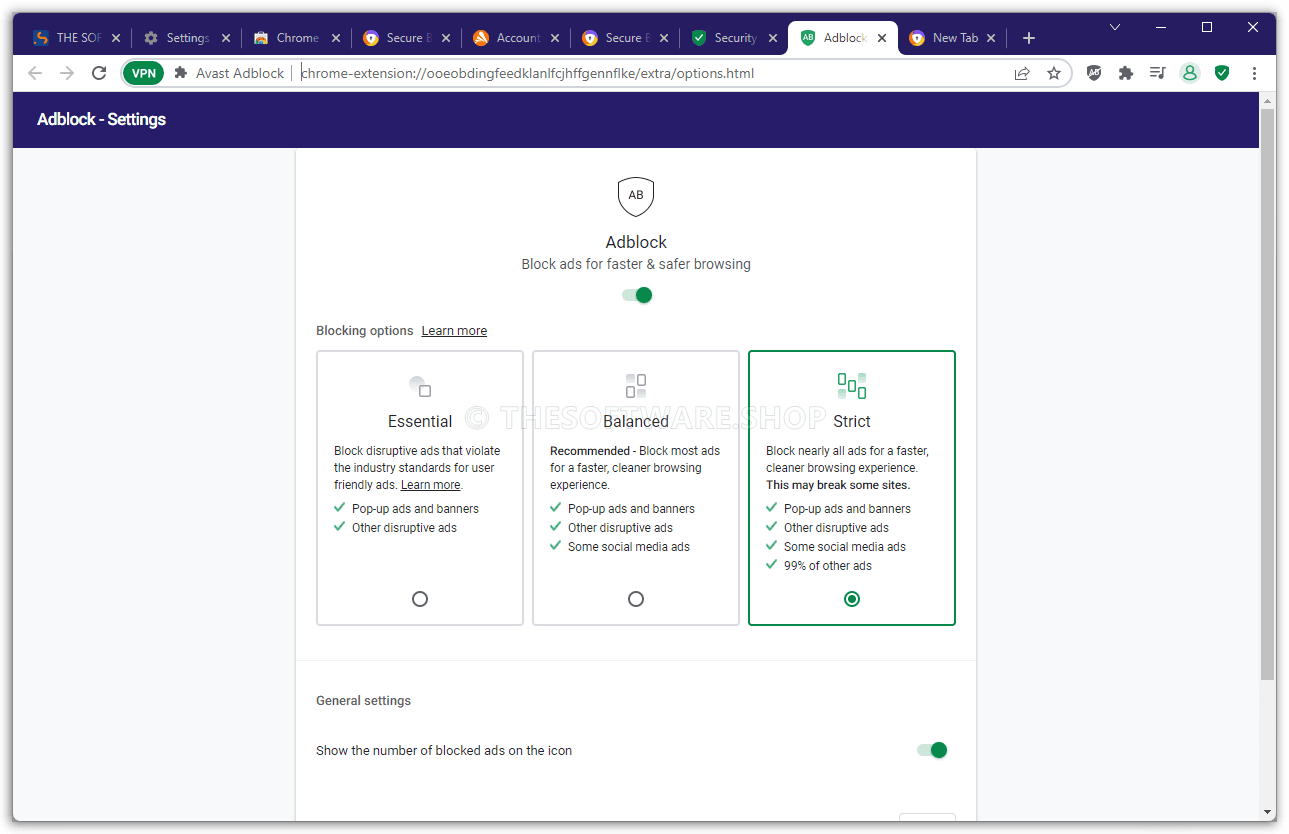1289x834 pixels.
Task: Select the Balanced radio button
Action: 636,599
